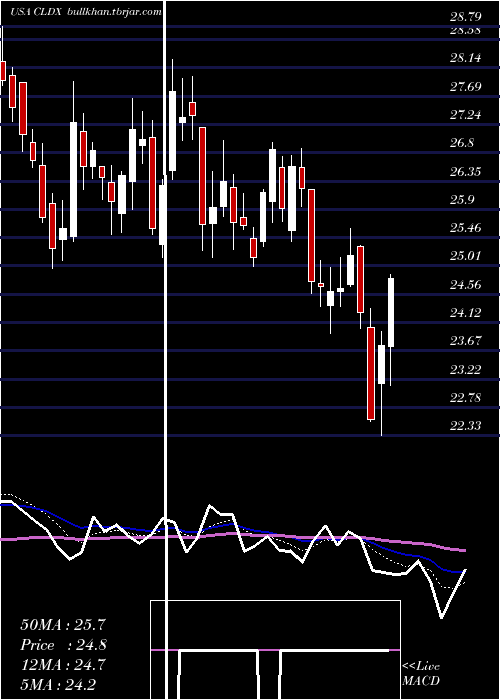This screenshot has height=700, width=500.
Task: Click the tall vertical white marker line
Action: [x=167, y=350]
